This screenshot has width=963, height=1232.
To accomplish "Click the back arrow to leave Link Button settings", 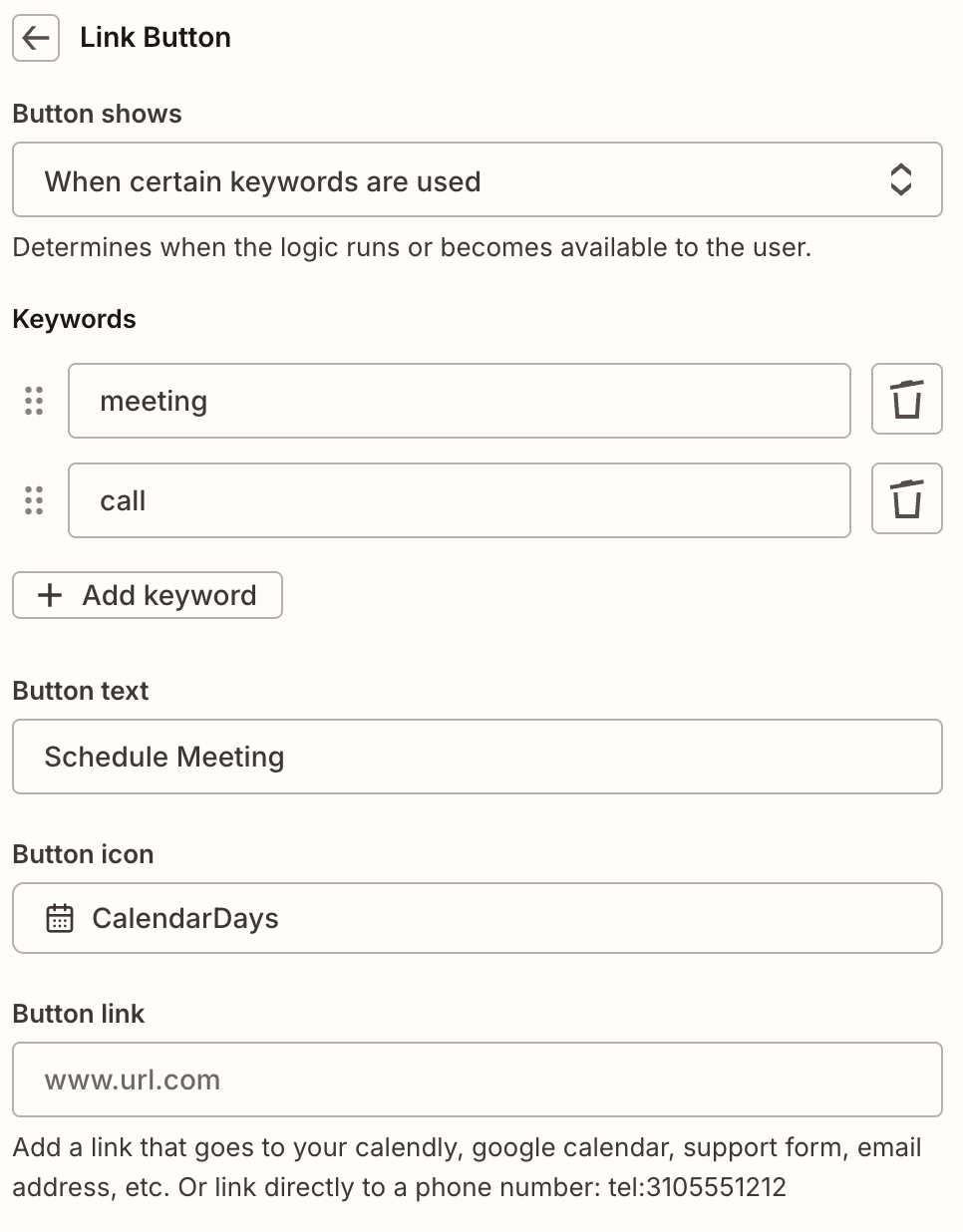I will click(x=35, y=37).
